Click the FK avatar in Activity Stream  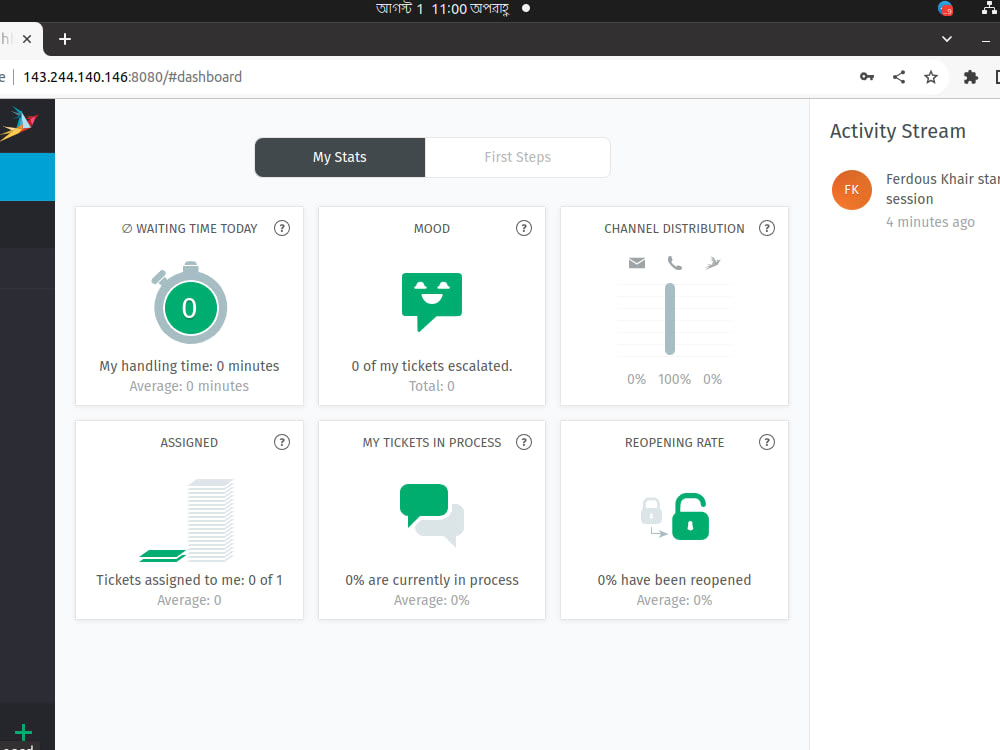[x=851, y=189]
